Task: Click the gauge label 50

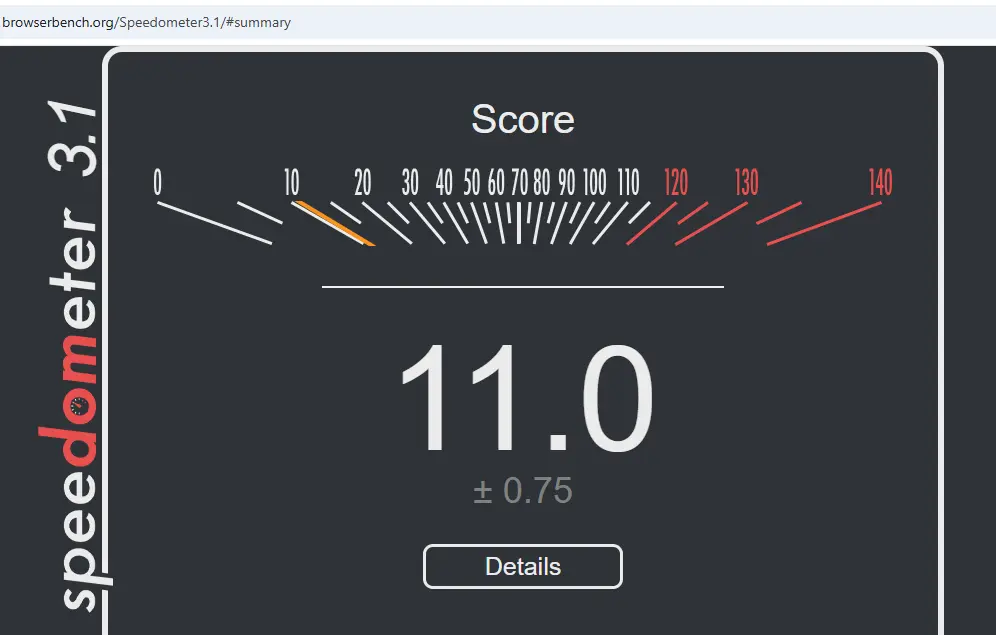Action: coord(471,183)
